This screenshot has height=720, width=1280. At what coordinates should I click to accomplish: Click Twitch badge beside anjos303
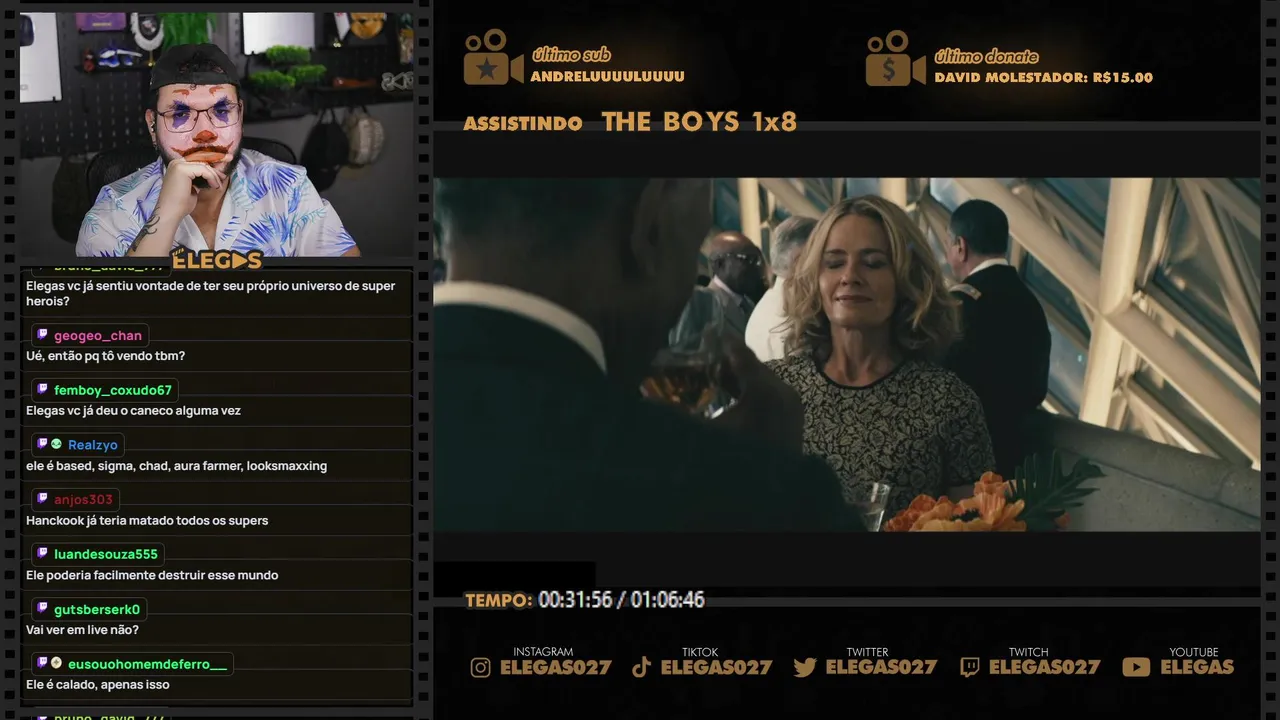42,498
